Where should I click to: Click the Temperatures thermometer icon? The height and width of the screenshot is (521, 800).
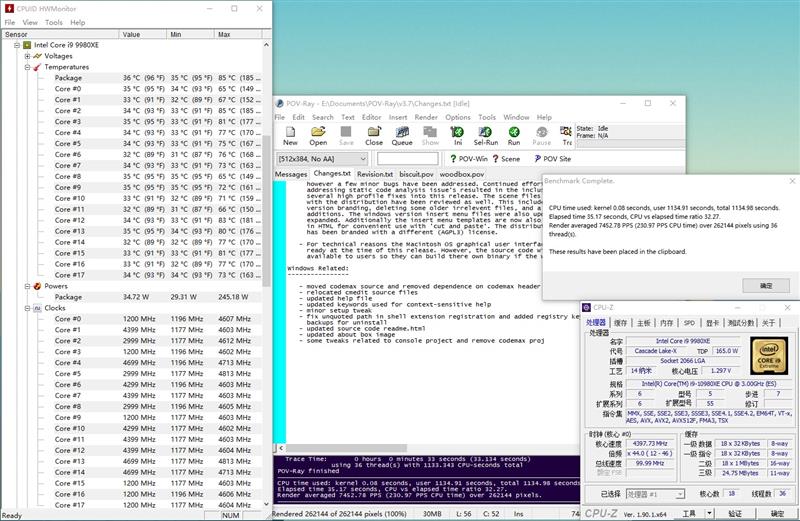tap(37, 67)
